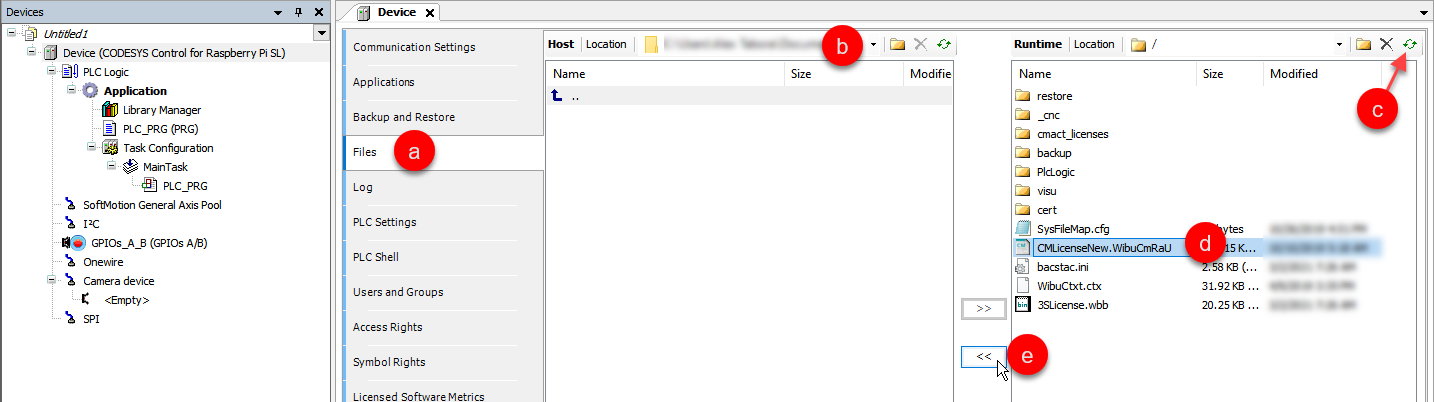Refresh the Host file list
The height and width of the screenshot is (402, 1434).
tap(943, 44)
